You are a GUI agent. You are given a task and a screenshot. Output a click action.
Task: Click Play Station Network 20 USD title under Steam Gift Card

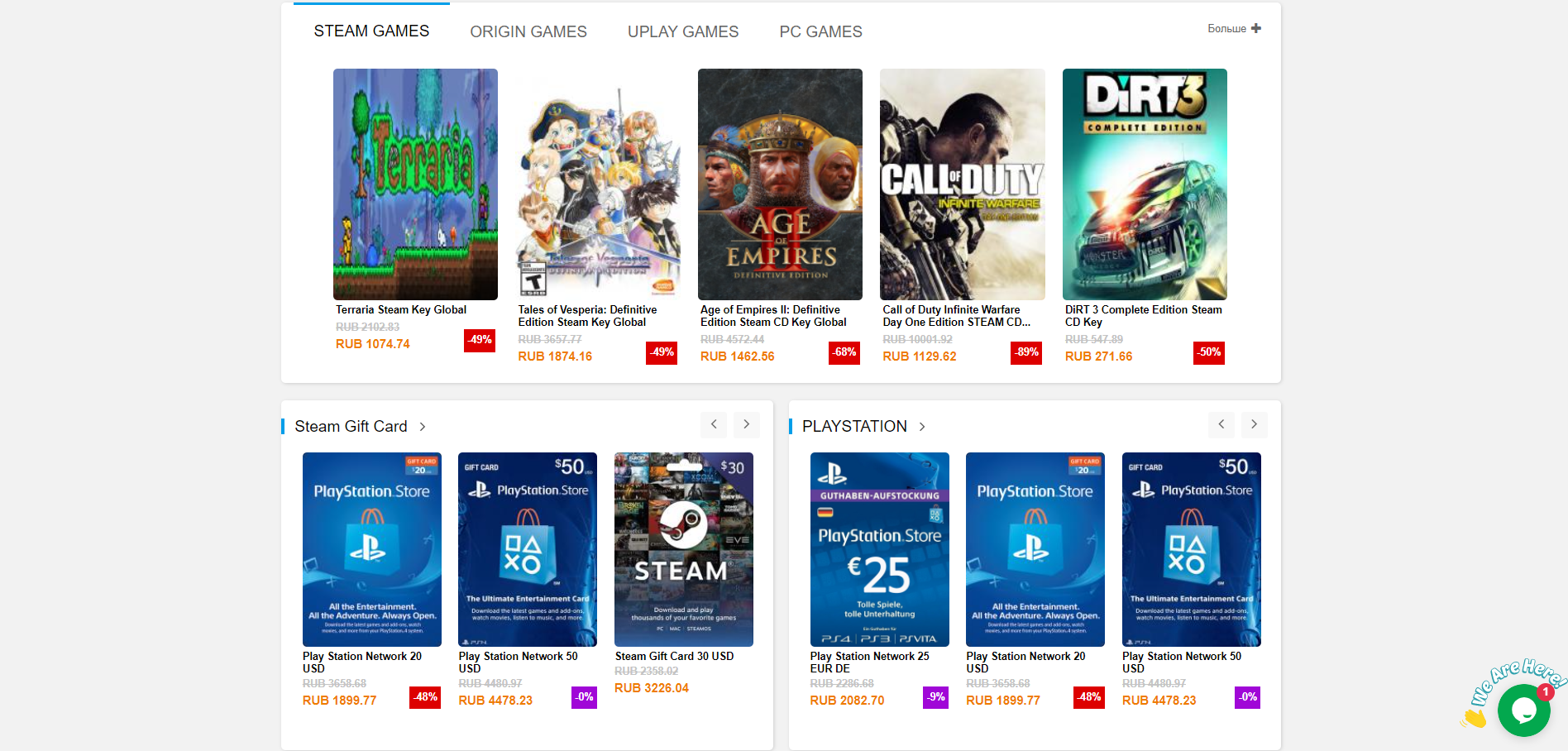(362, 663)
